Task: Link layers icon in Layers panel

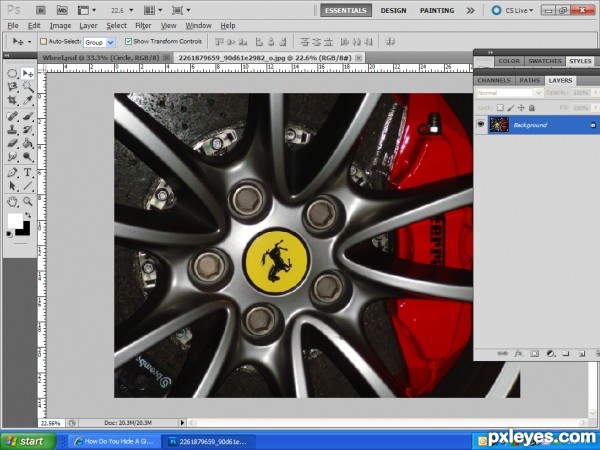Action: (502, 354)
